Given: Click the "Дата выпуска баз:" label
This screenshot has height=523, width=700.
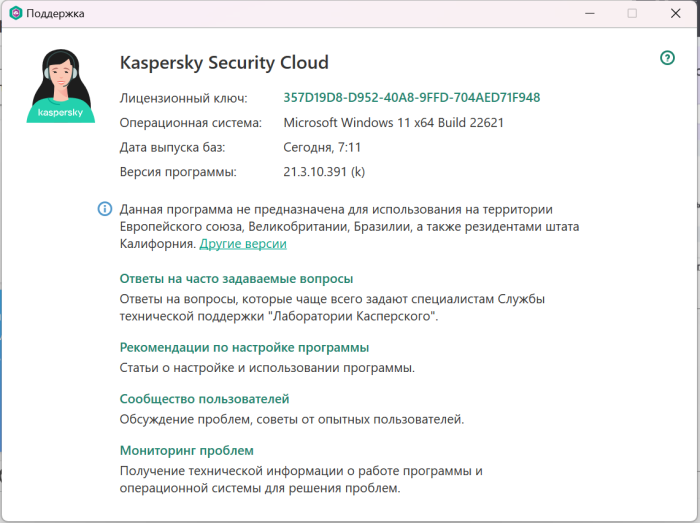Looking at the screenshot, I should point(172,147).
